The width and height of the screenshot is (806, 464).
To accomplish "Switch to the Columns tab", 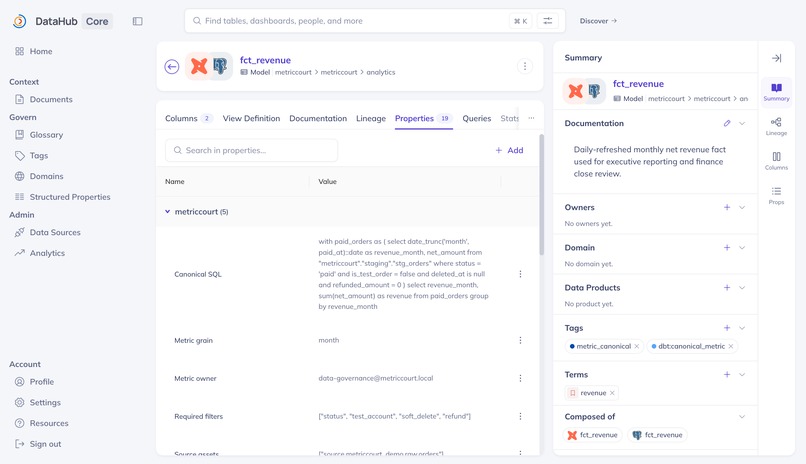I will (189, 119).
